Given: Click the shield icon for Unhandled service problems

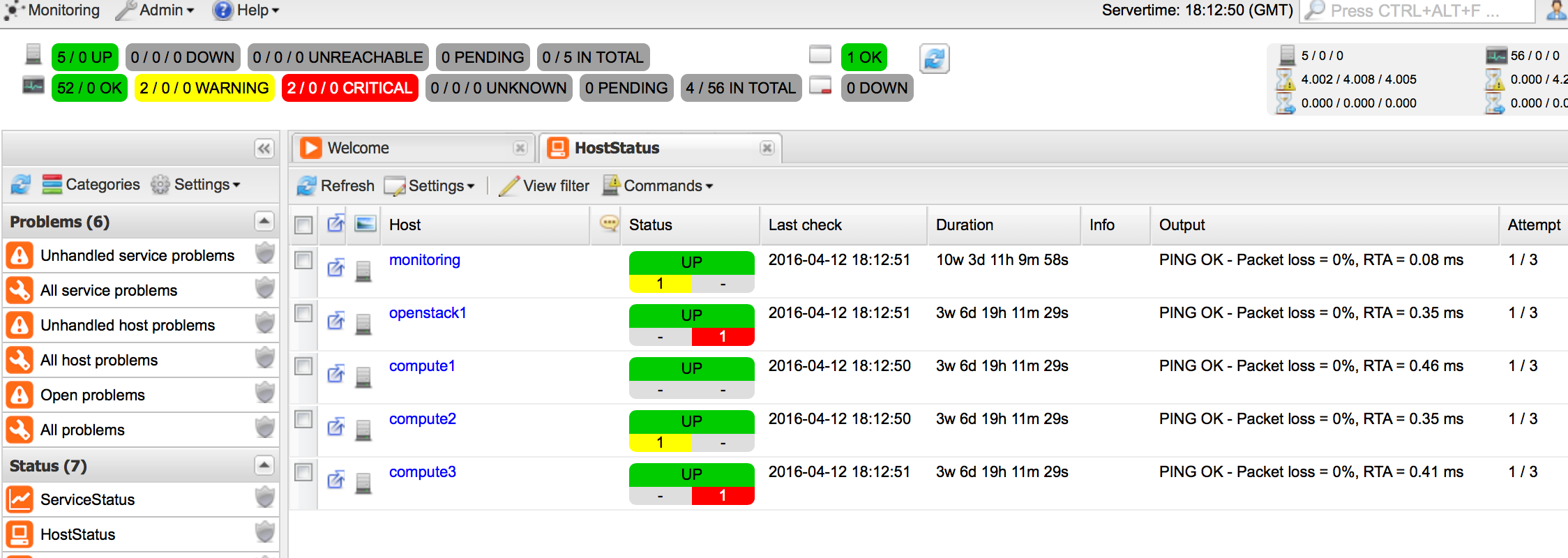Looking at the screenshot, I should (264, 253).
